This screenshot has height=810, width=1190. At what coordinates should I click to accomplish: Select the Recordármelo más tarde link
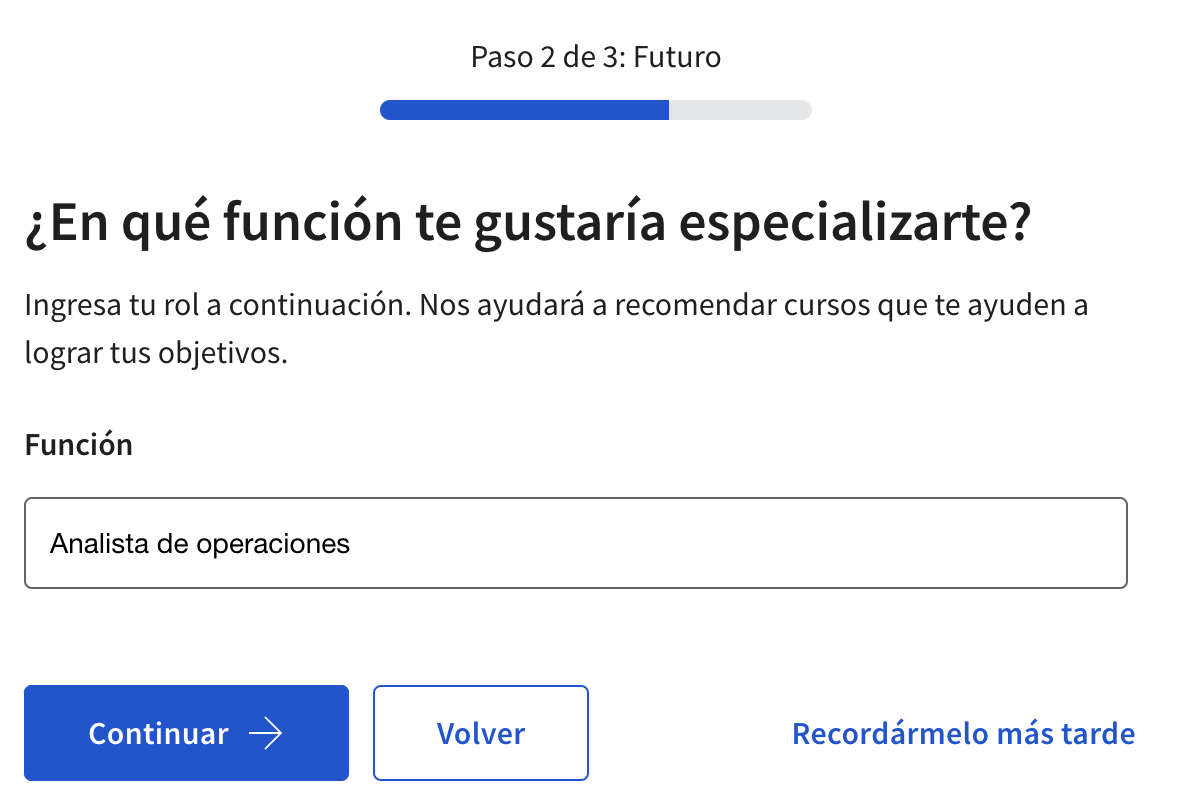click(x=963, y=734)
